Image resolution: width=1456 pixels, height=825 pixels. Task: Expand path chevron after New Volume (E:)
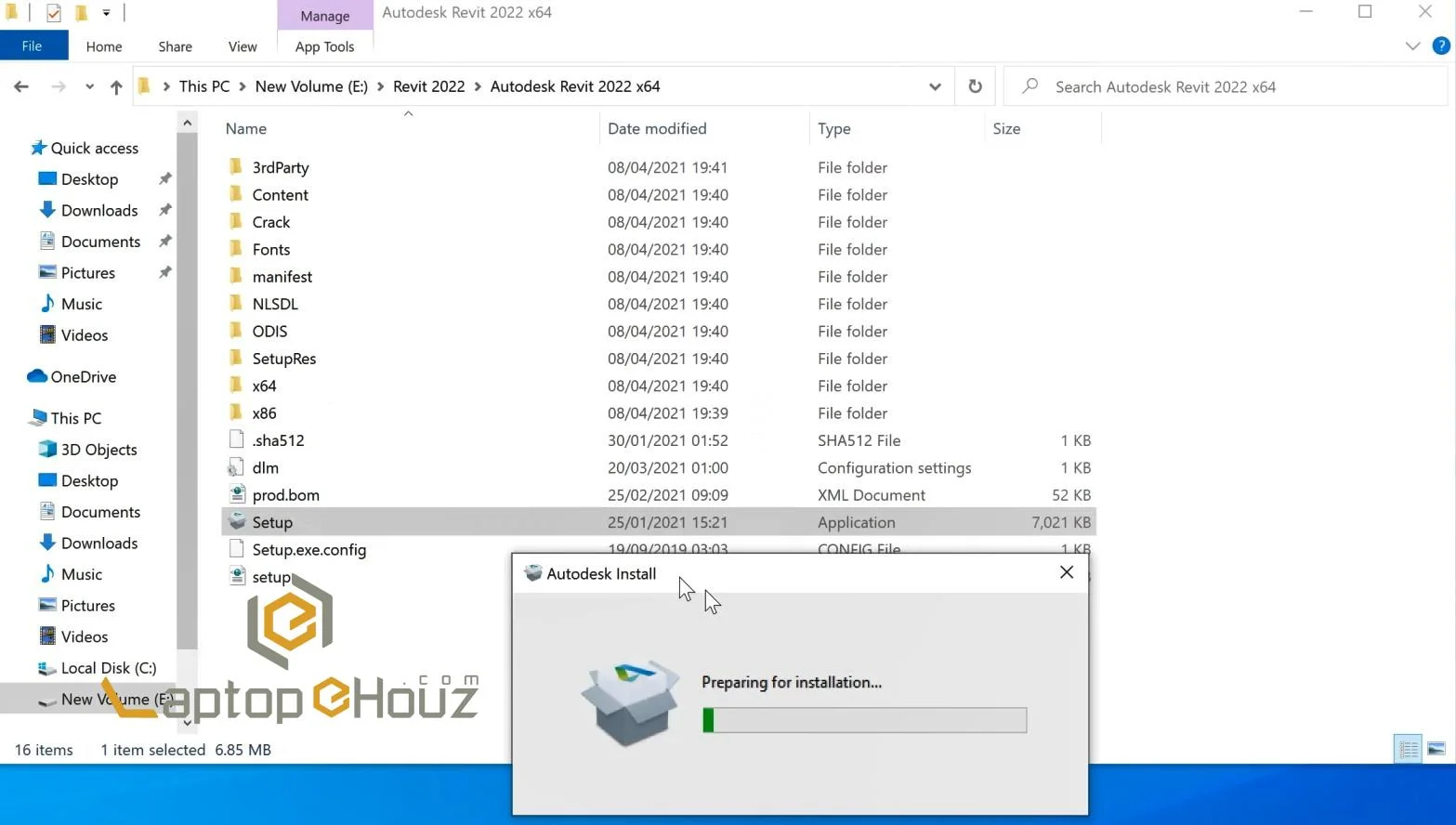point(380,86)
